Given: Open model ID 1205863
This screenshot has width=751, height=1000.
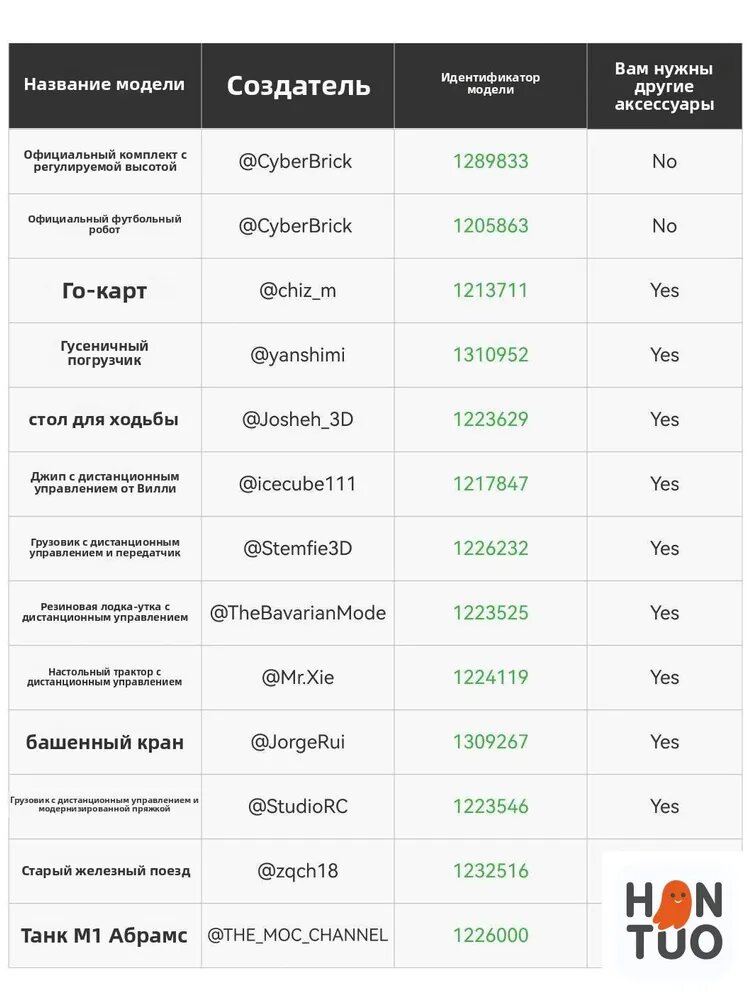Looking at the screenshot, I should (490, 226).
